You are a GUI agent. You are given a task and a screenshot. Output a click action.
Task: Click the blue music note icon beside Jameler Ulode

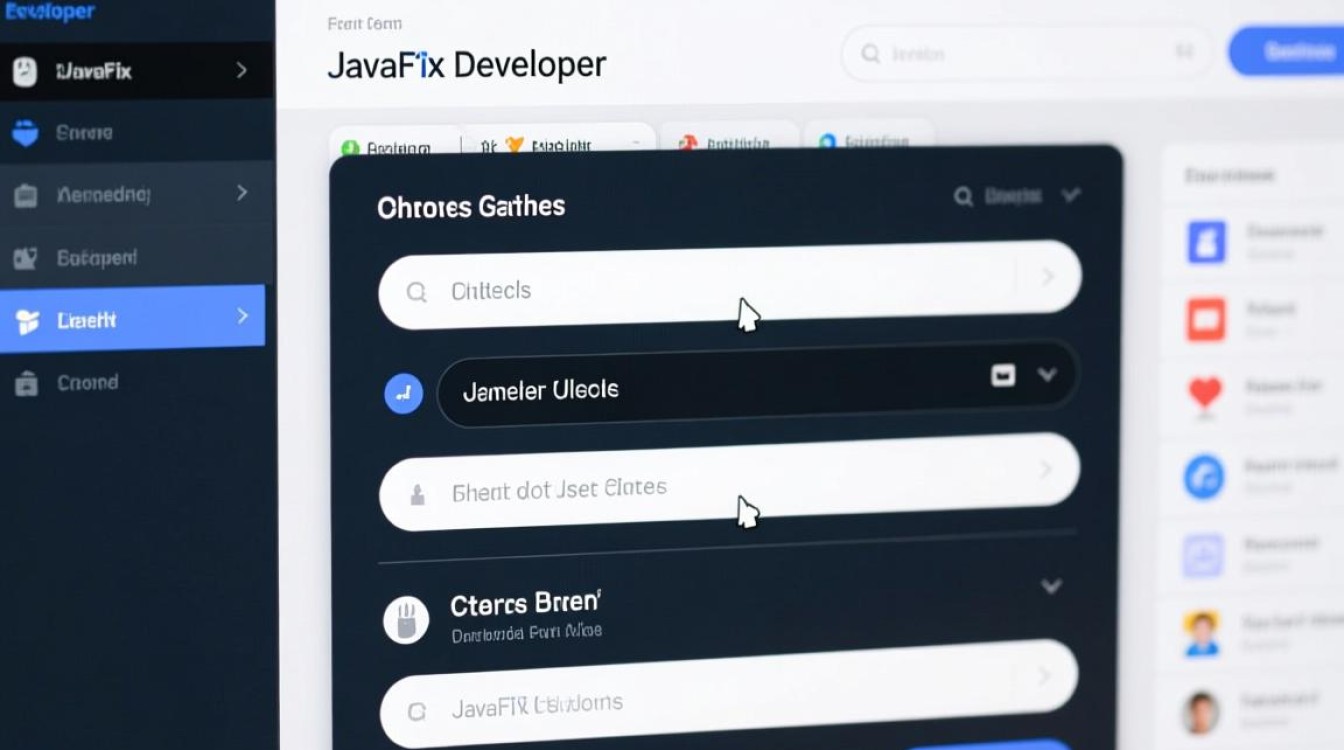(x=403, y=393)
